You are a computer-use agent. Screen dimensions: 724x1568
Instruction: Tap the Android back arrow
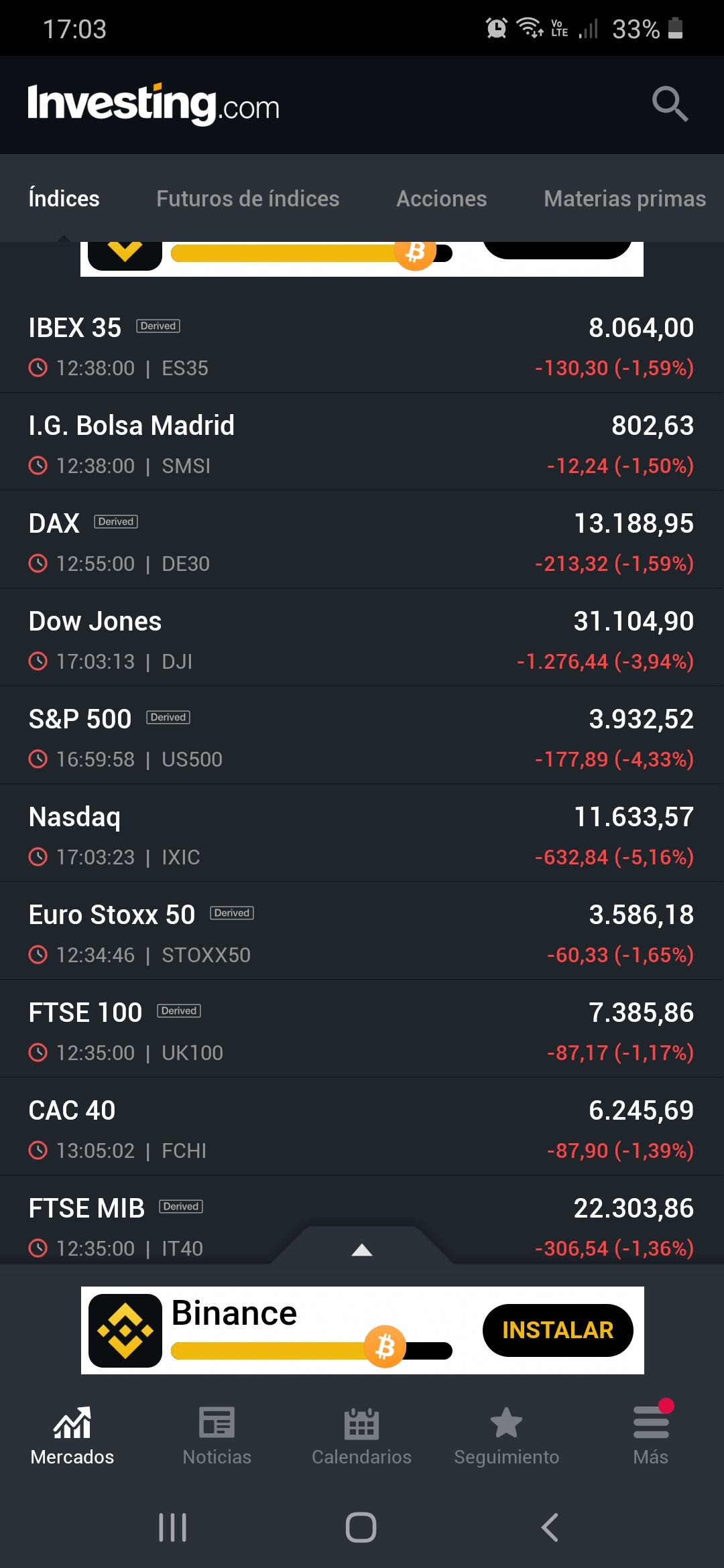[x=550, y=1528]
